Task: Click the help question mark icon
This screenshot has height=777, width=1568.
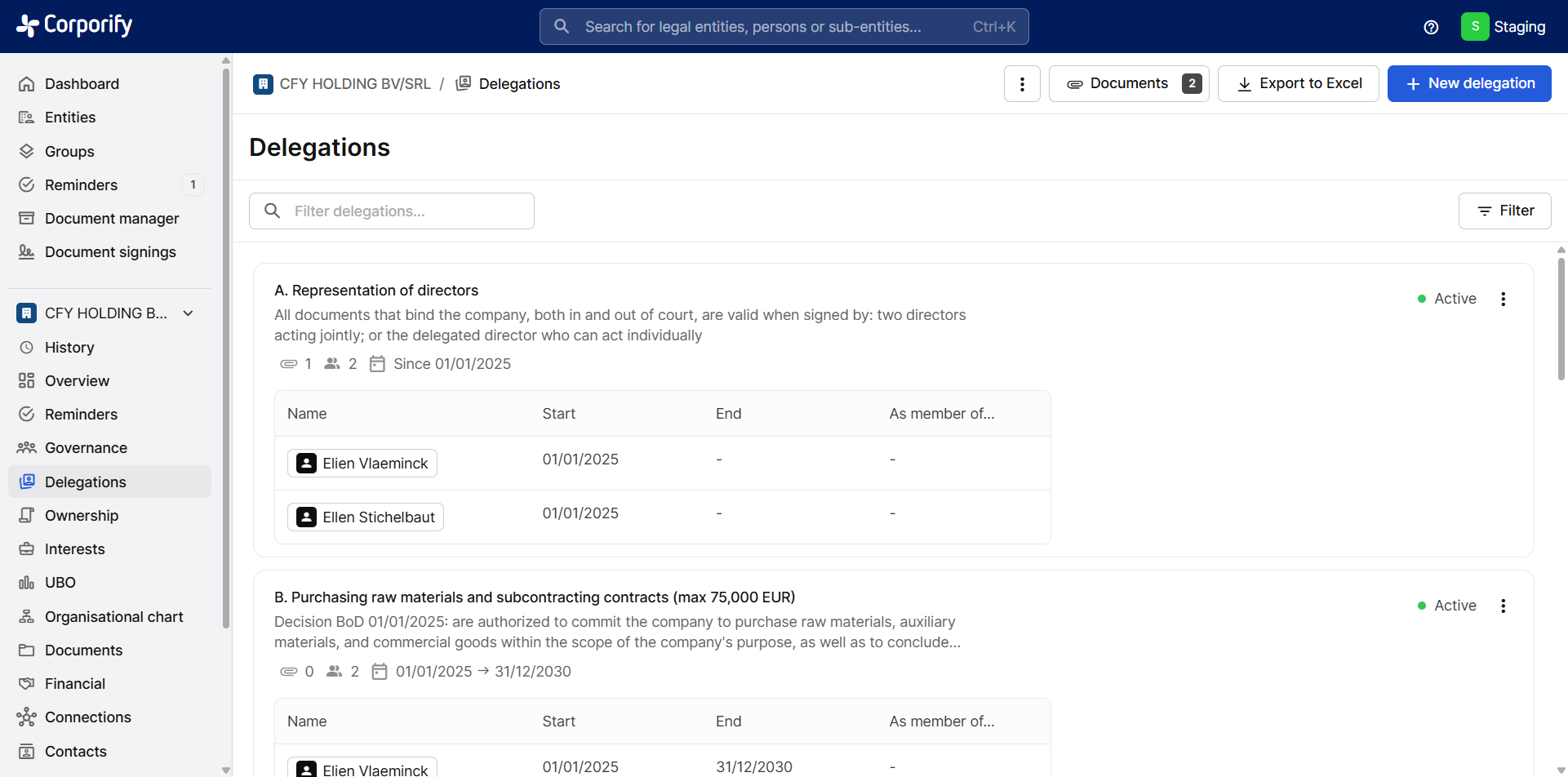Action: pos(1431,27)
